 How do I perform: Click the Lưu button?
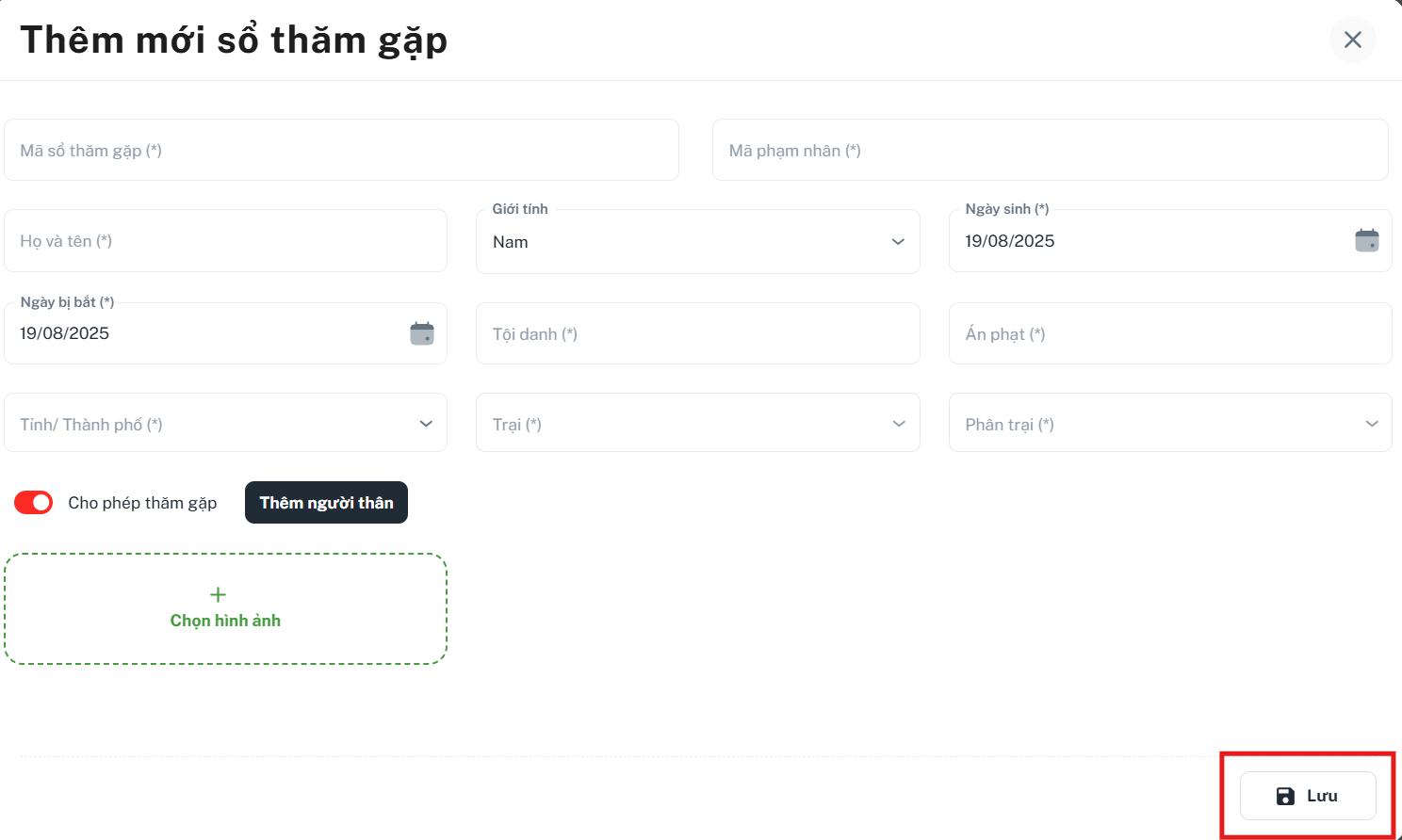pos(1308,796)
